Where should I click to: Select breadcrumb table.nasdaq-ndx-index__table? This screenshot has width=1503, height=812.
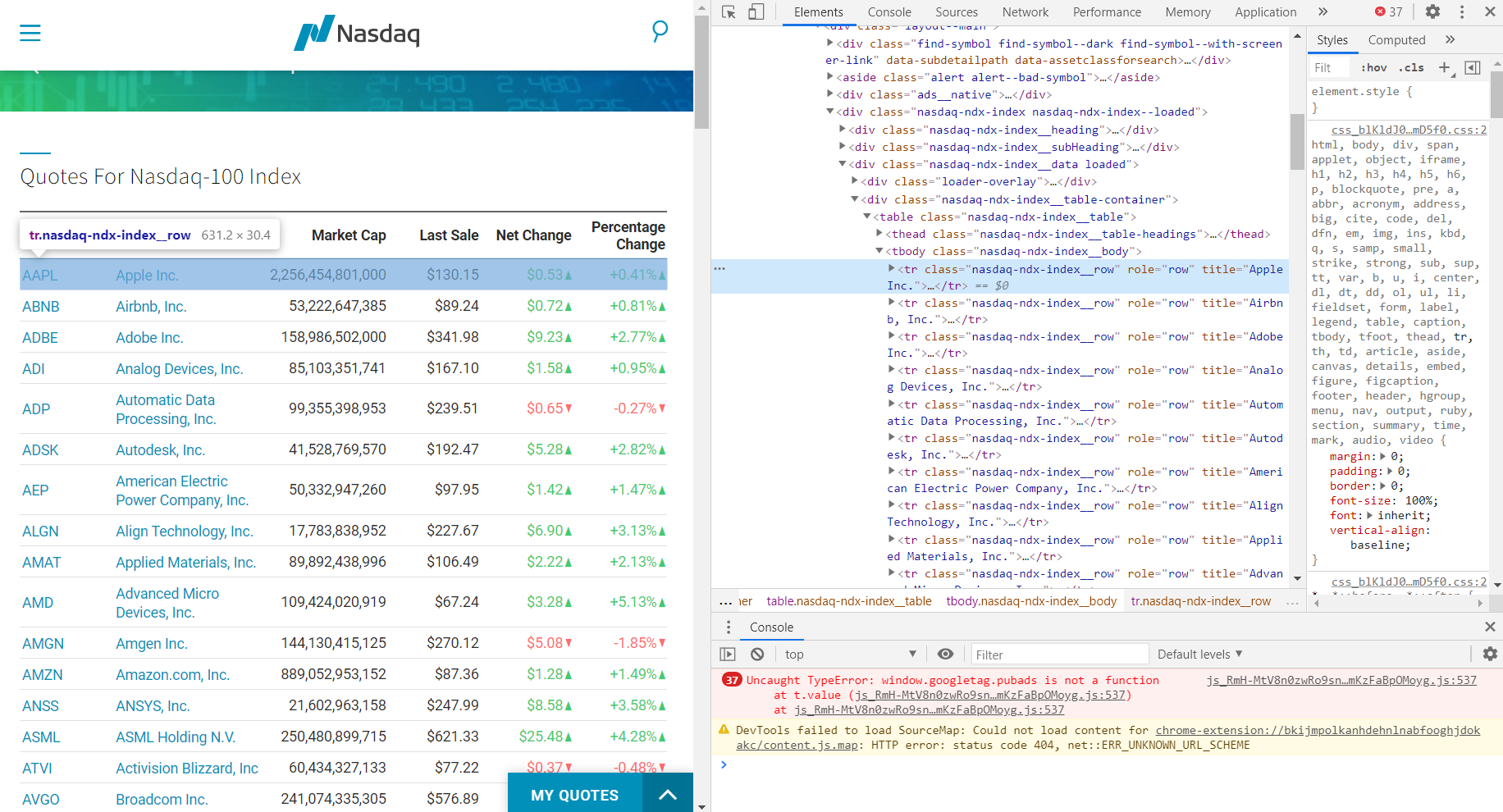pos(849,602)
